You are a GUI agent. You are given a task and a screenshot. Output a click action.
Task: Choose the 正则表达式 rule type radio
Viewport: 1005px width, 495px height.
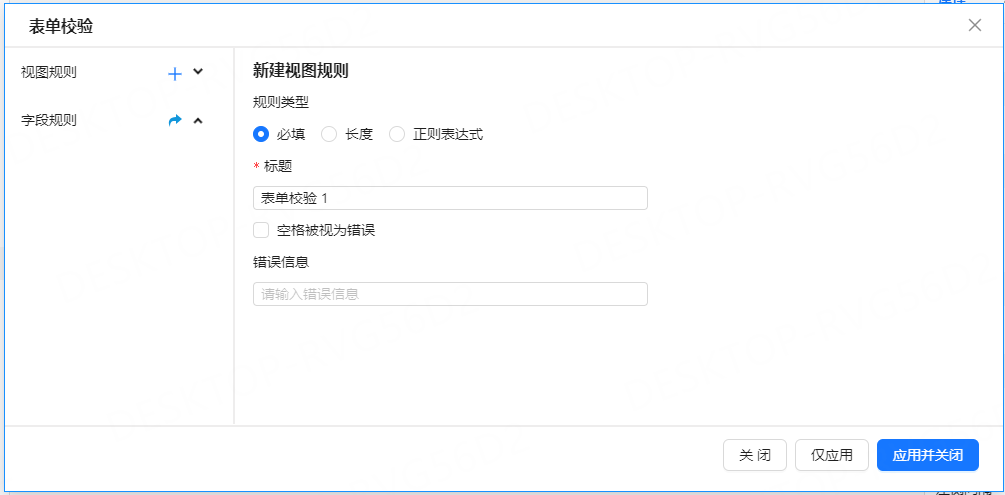[x=397, y=135]
